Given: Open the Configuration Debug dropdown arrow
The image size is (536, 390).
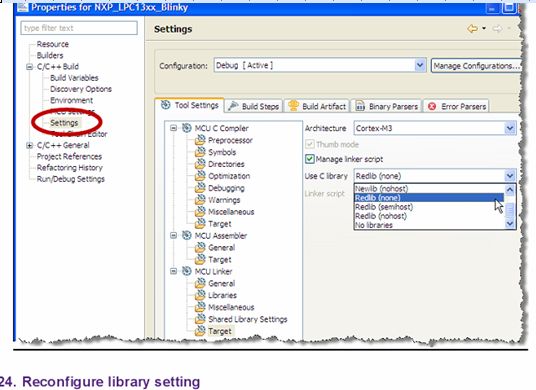Looking at the screenshot, I should coord(420,65).
